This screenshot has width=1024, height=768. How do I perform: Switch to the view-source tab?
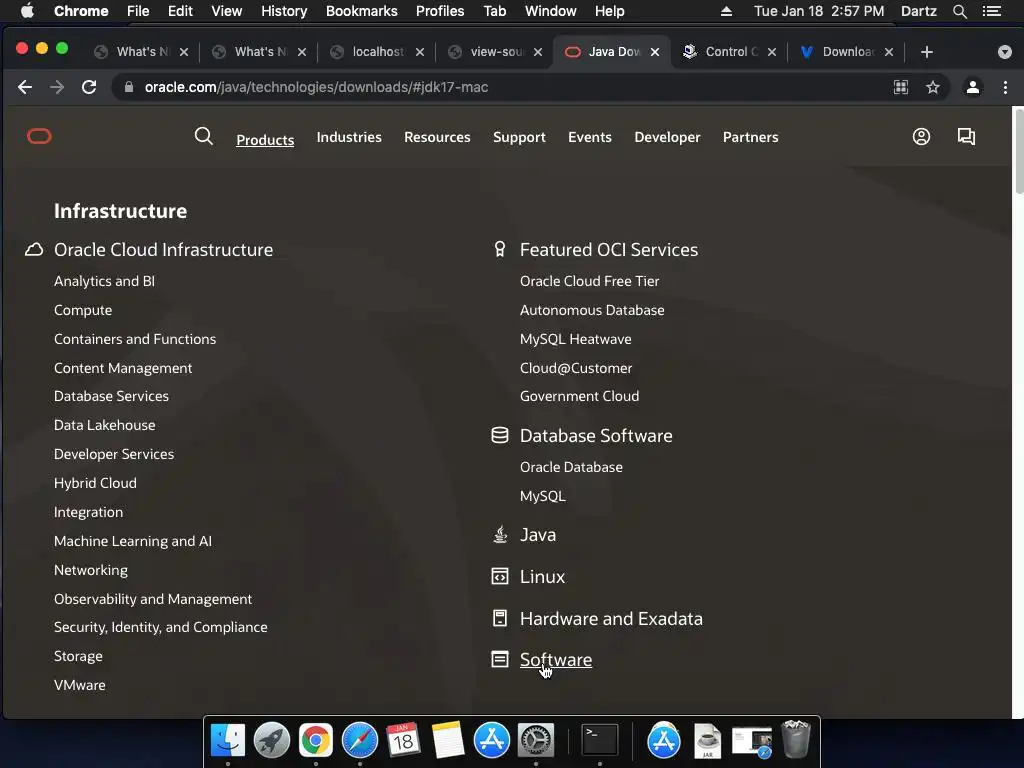point(495,52)
